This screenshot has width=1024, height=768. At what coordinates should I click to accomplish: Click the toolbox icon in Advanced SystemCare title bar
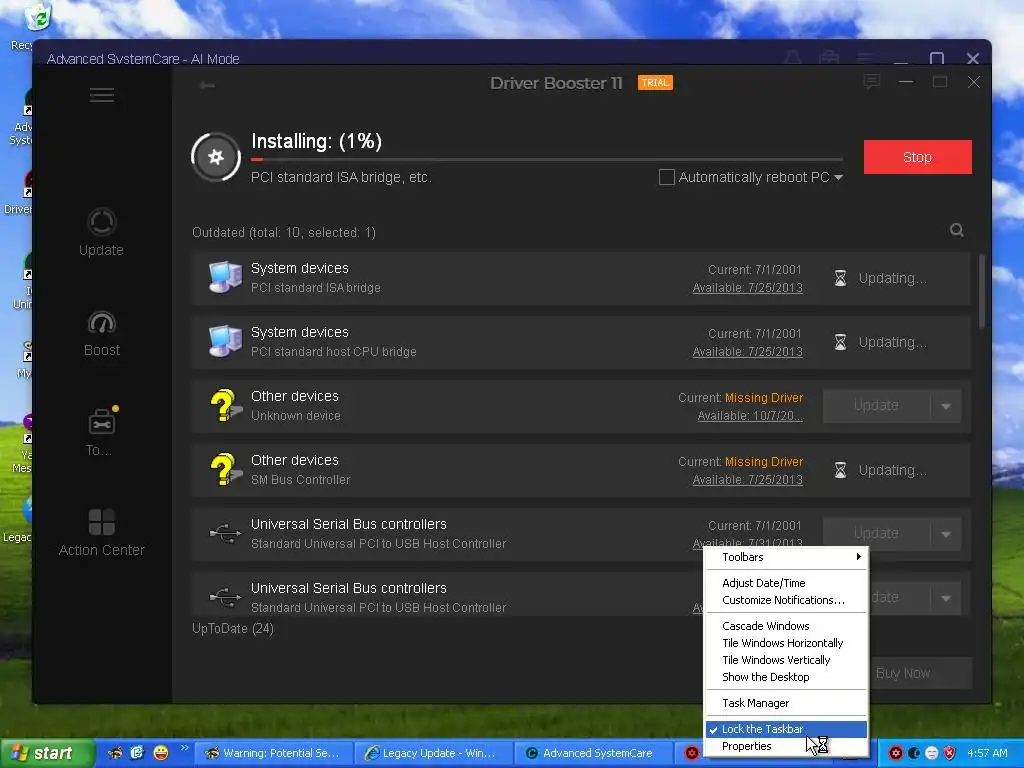pyautogui.click(x=829, y=58)
